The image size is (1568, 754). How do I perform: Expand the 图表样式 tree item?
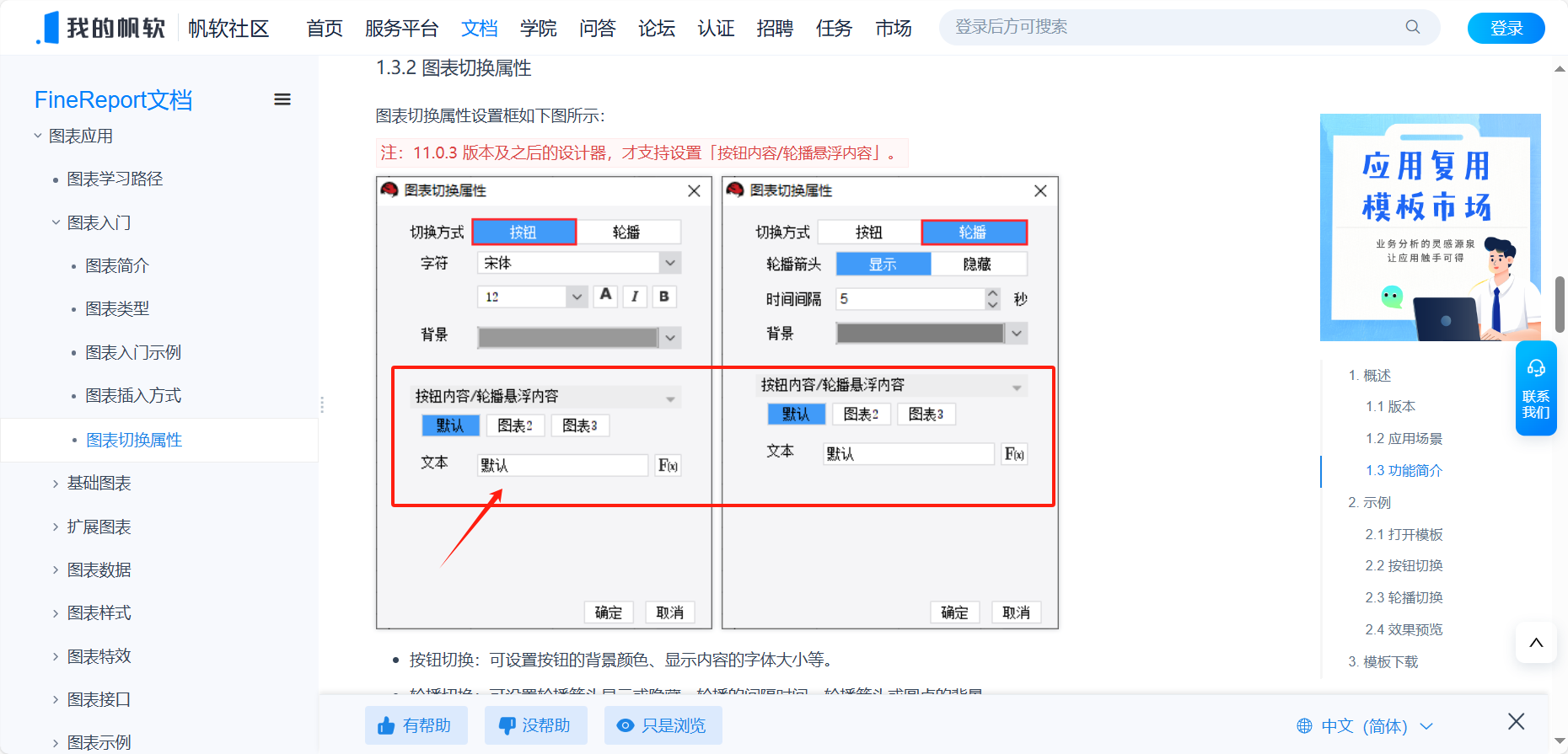[x=56, y=613]
